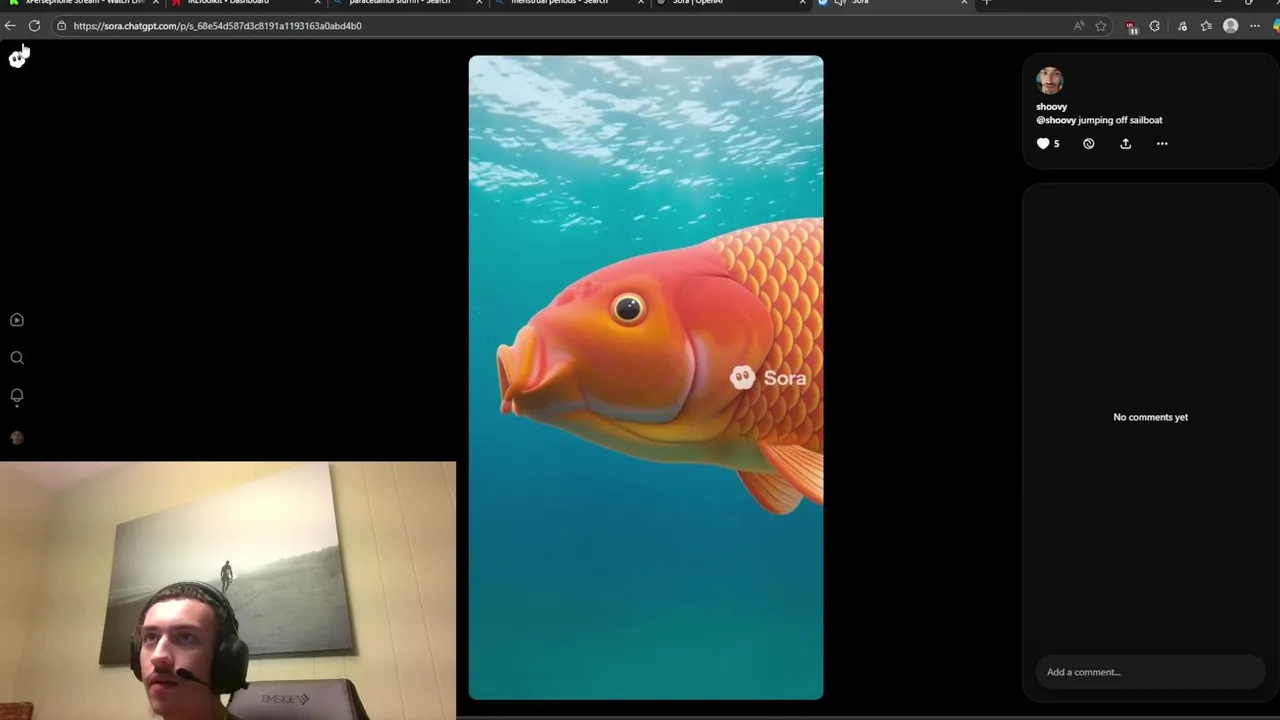
Task: Toggle read aloud icon in the address bar
Action: point(1078,26)
